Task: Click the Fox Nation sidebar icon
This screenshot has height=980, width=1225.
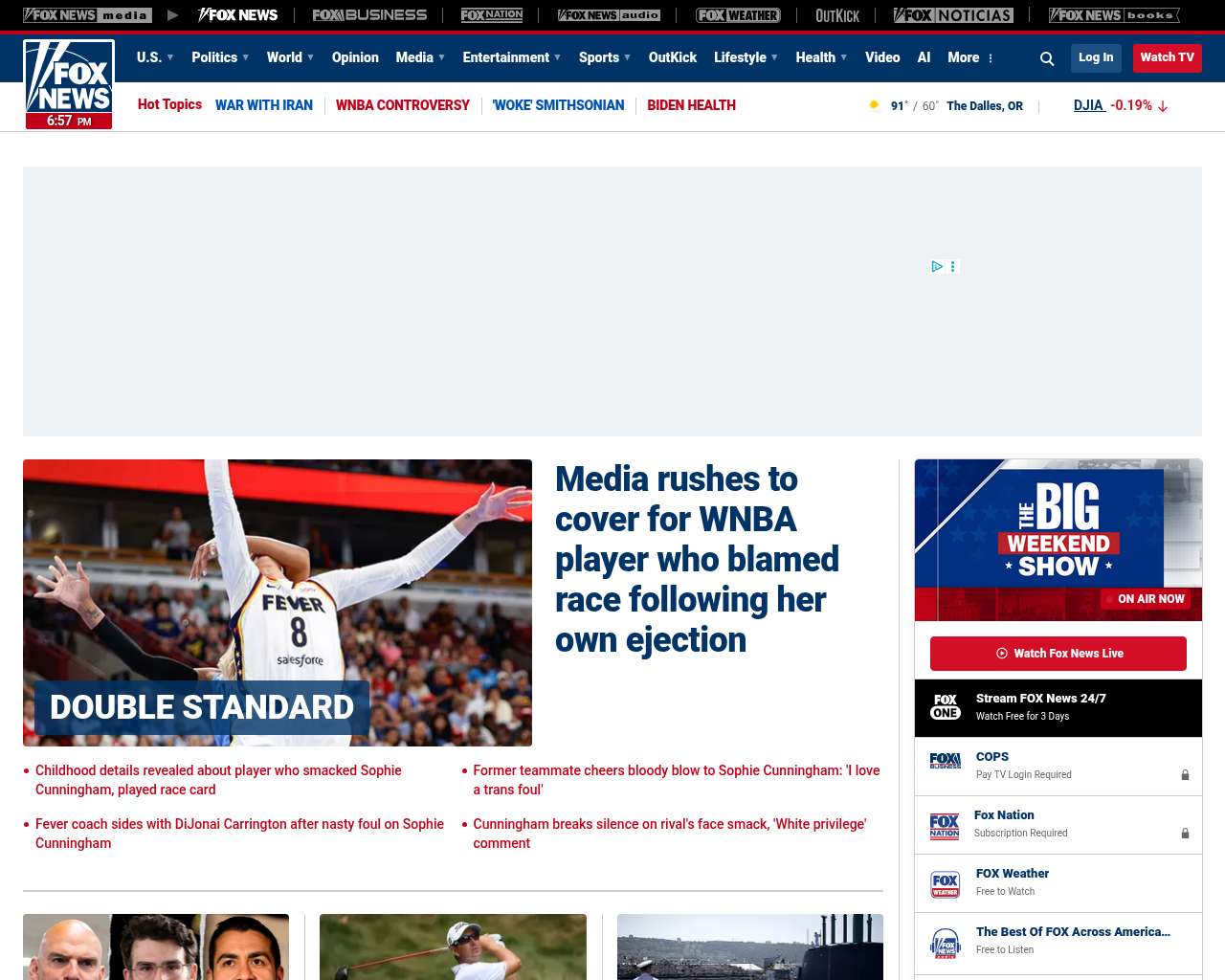Action: (x=945, y=826)
